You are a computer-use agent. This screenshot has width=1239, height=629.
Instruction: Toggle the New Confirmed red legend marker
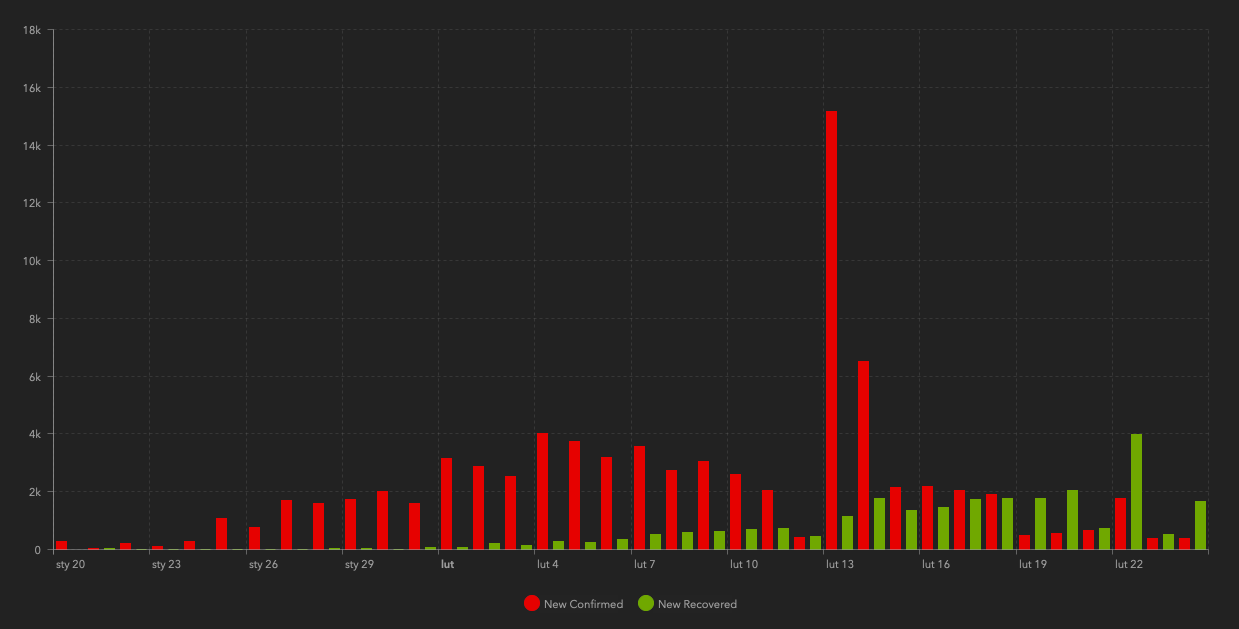(x=532, y=603)
